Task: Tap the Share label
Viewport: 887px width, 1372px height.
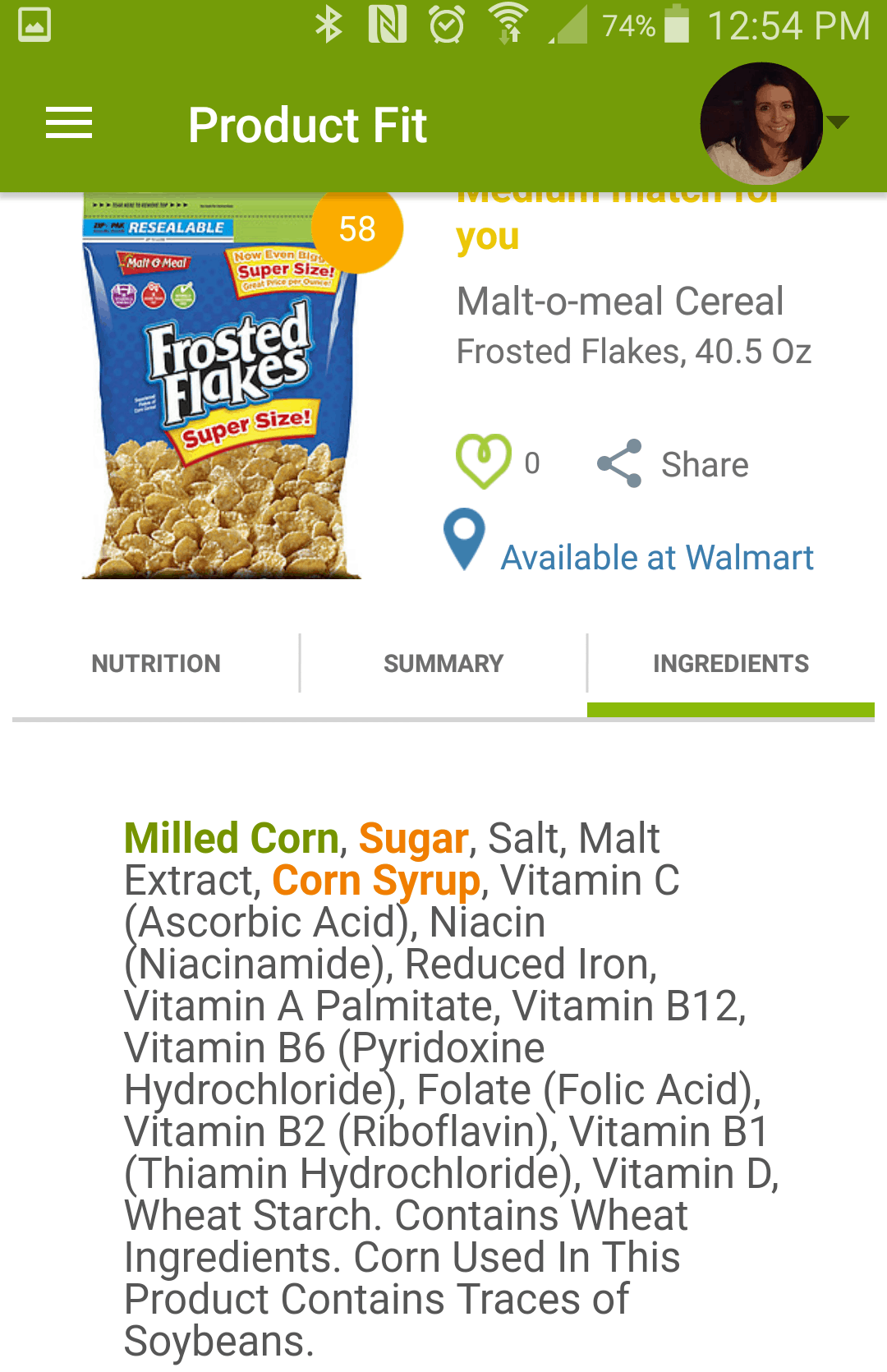Action: coord(705,464)
